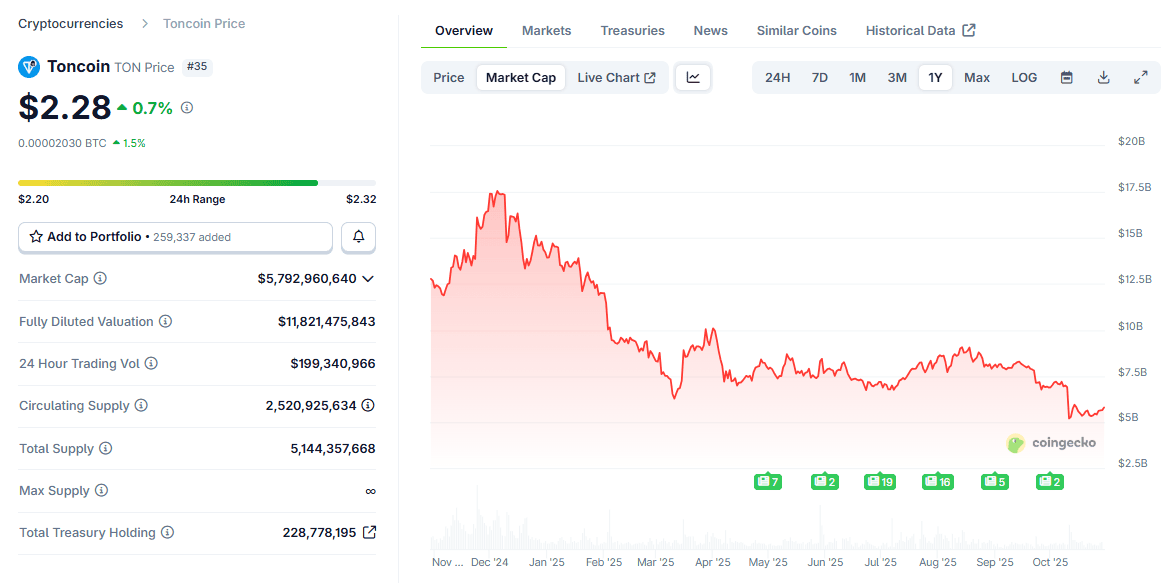
Task: Select the 7D time range
Action: (x=819, y=77)
